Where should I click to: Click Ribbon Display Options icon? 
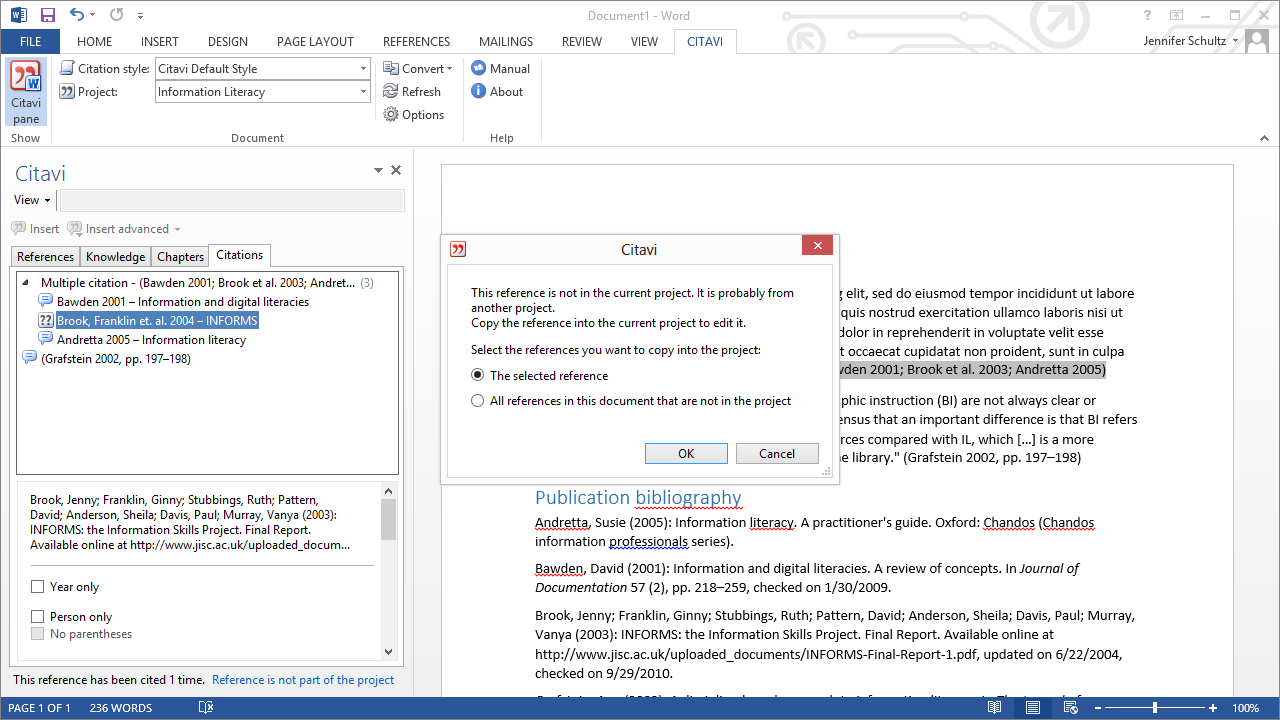click(x=1177, y=15)
